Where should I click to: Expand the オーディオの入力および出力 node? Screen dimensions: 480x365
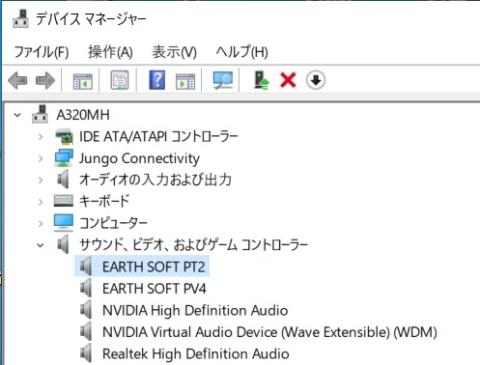click(41, 180)
